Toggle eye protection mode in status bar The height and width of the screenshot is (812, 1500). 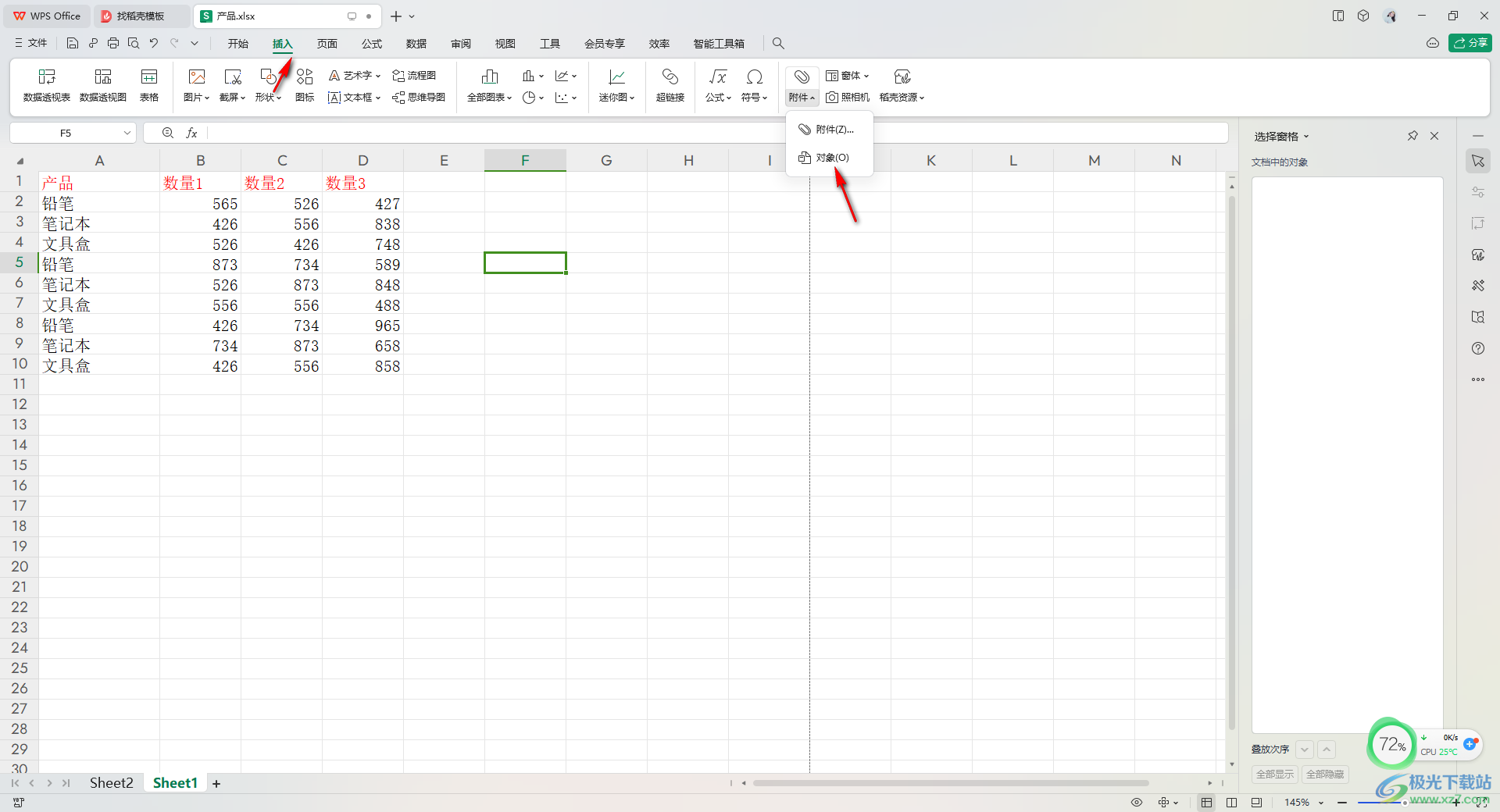1137,803
